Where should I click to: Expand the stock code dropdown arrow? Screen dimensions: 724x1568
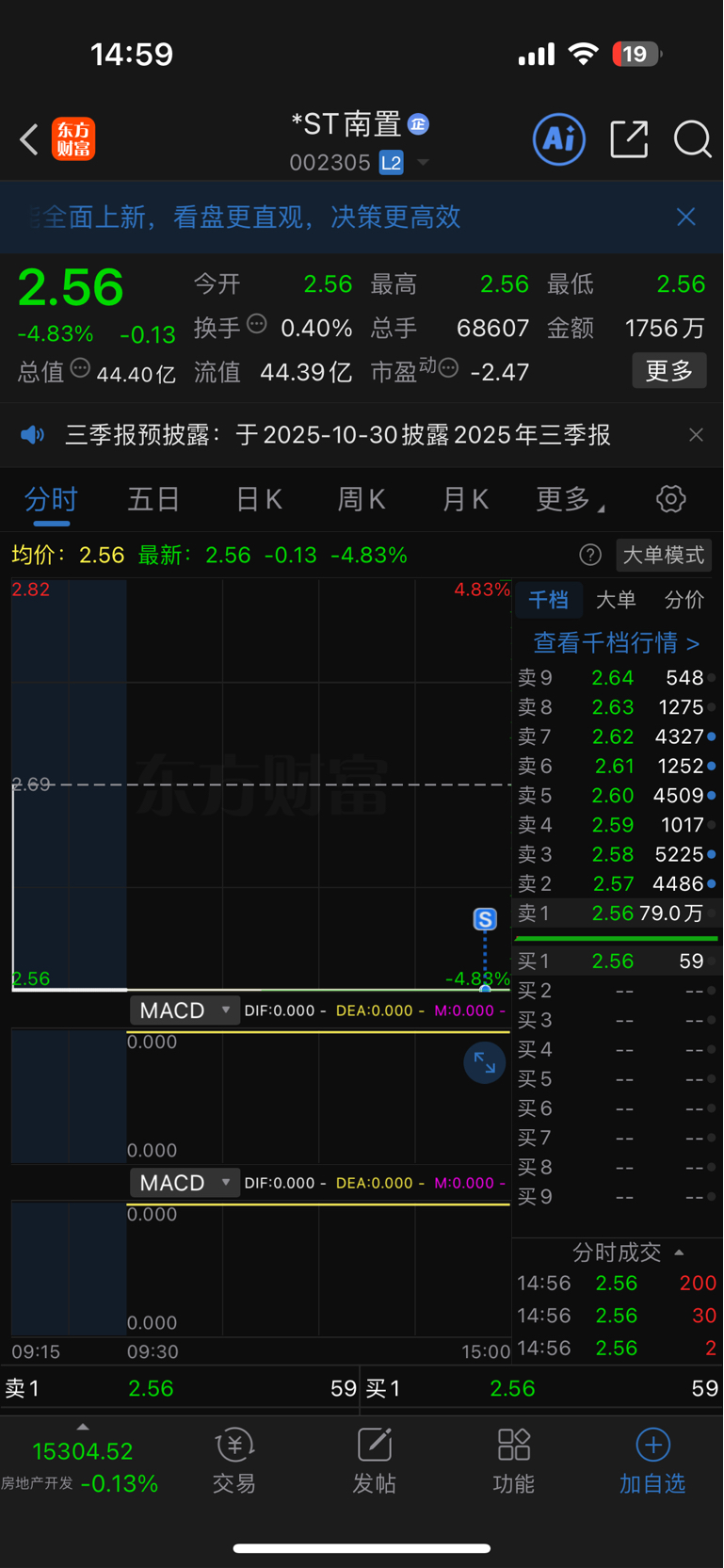click(423, 163)
